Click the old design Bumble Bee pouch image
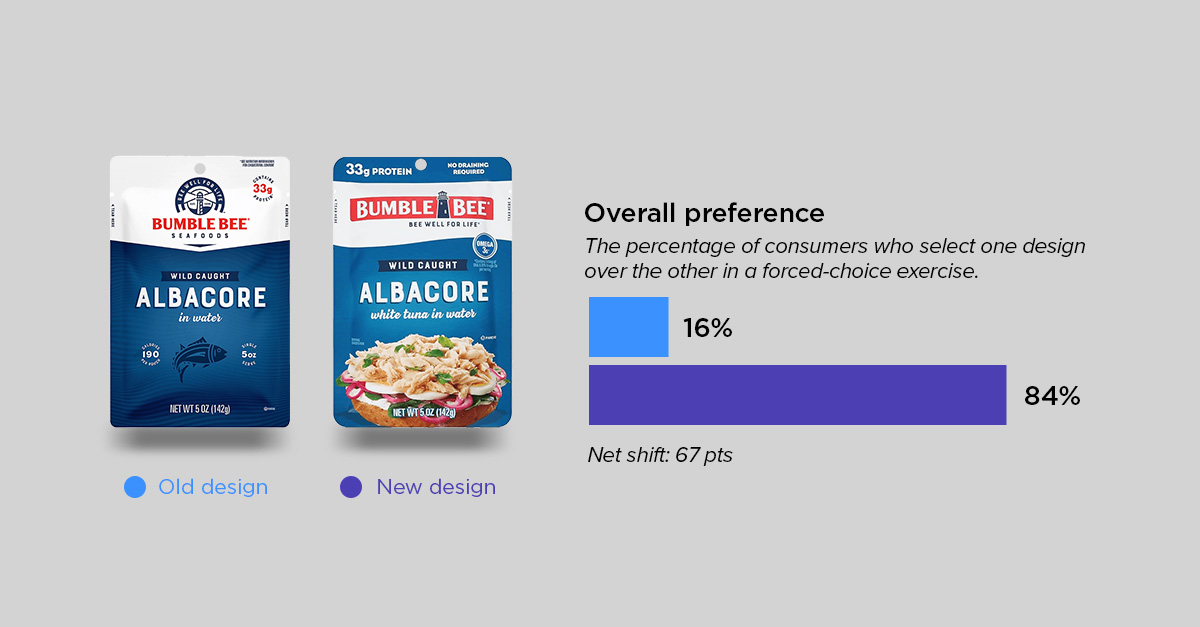Screen dimensions: 1200x627 pos(200,292)
